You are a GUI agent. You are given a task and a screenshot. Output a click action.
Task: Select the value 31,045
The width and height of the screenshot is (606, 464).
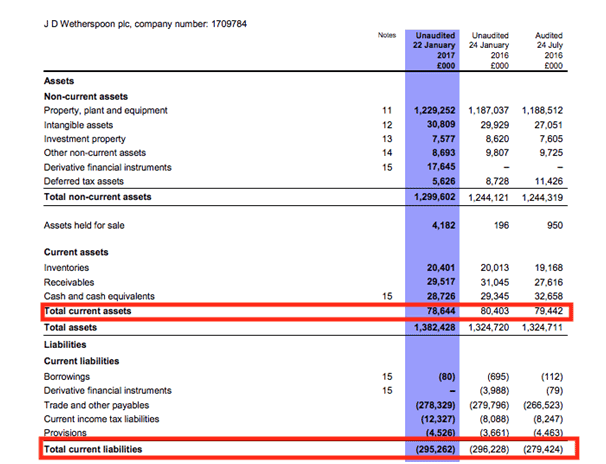[495, 282]
